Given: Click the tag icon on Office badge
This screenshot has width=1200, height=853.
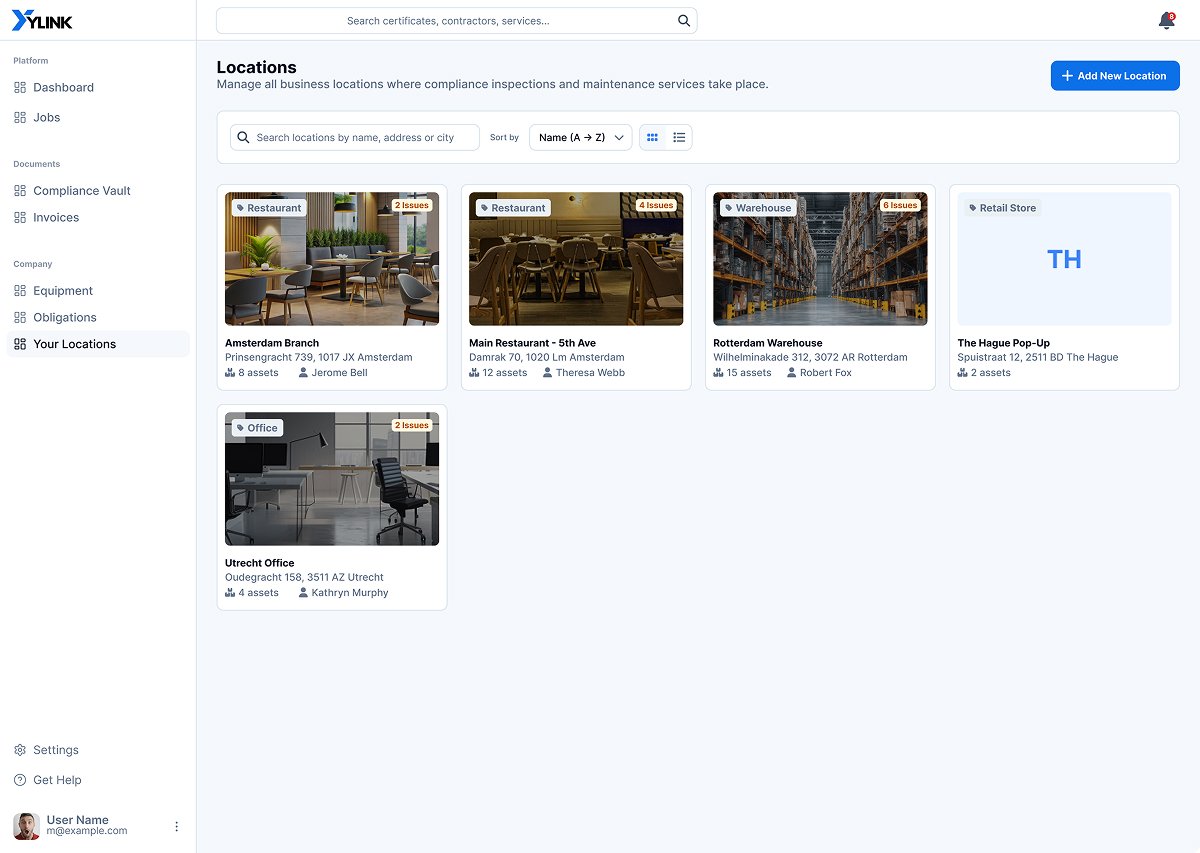Looking at the screenshot, I should click(240, 428).
